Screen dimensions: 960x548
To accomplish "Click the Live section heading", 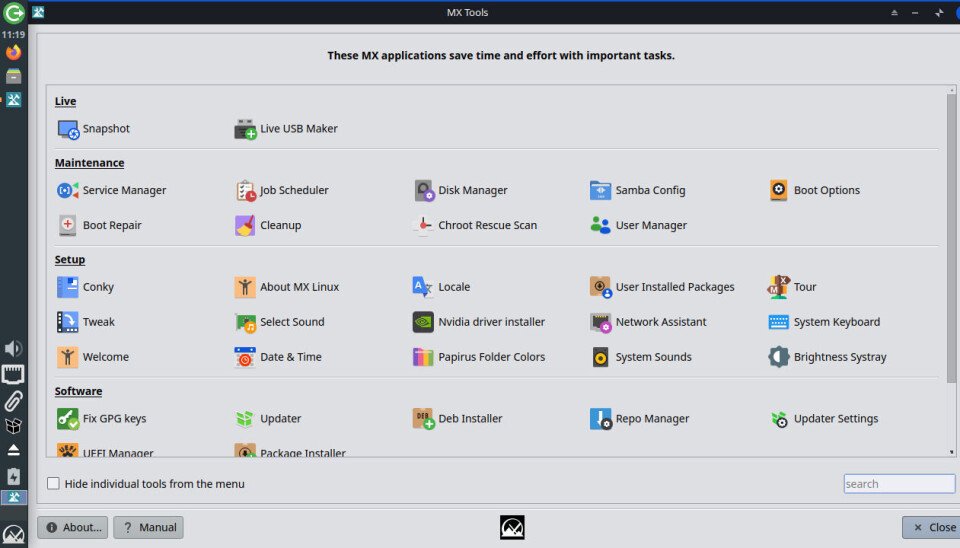I will pos(66,101).
